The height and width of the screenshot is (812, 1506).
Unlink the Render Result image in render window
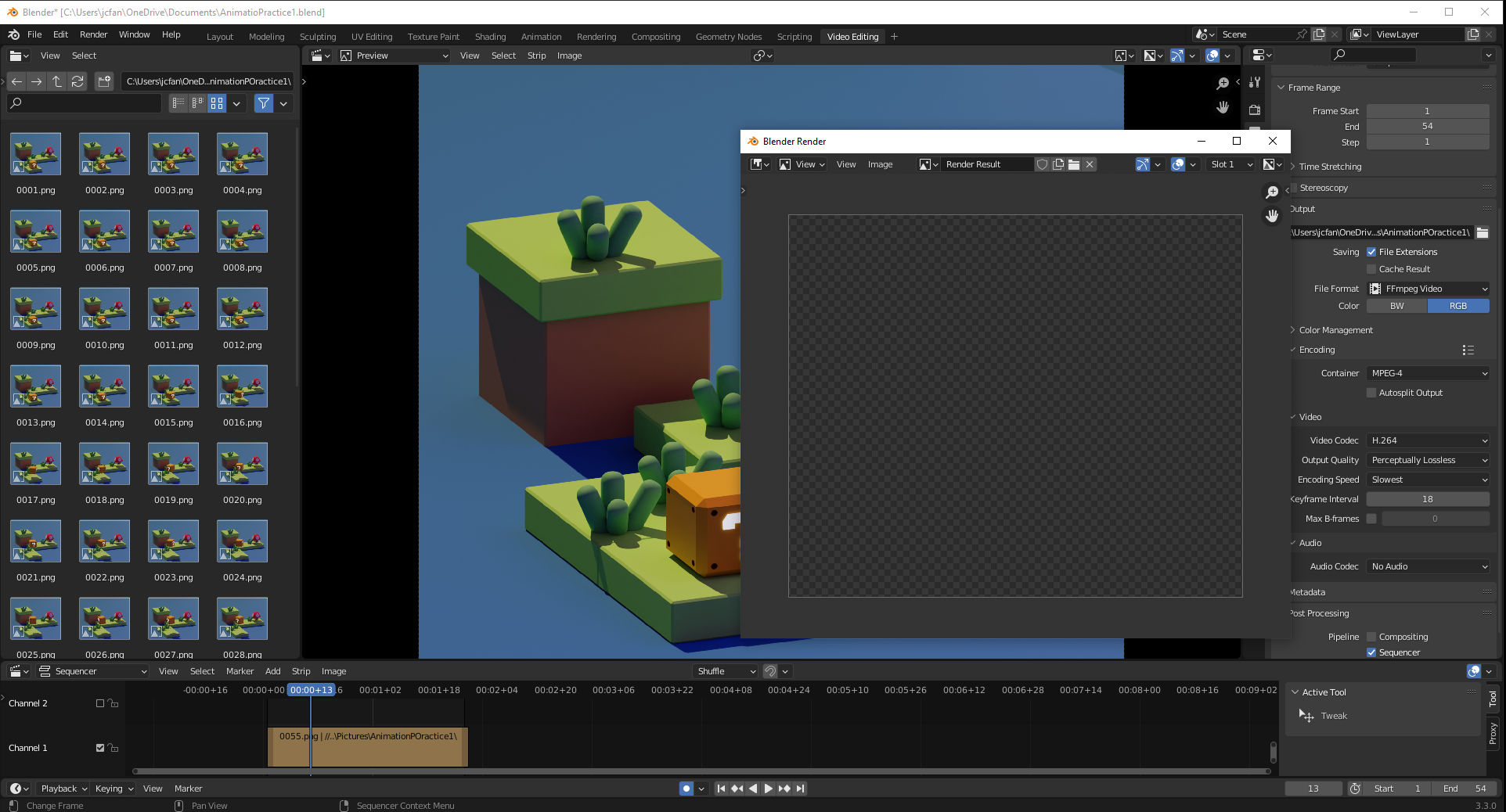tap(1090, 164)
